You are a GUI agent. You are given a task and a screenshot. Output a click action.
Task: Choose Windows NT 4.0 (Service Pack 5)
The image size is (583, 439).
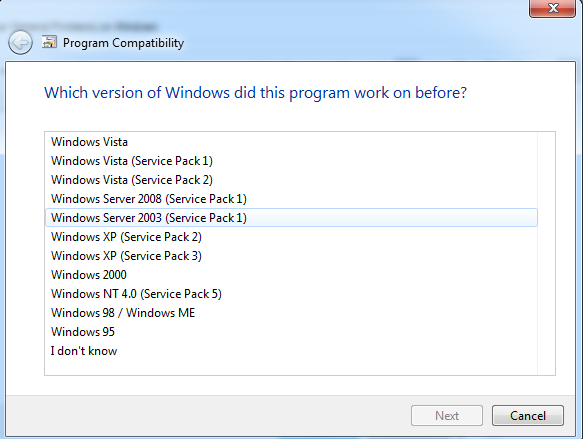[291, 294]
